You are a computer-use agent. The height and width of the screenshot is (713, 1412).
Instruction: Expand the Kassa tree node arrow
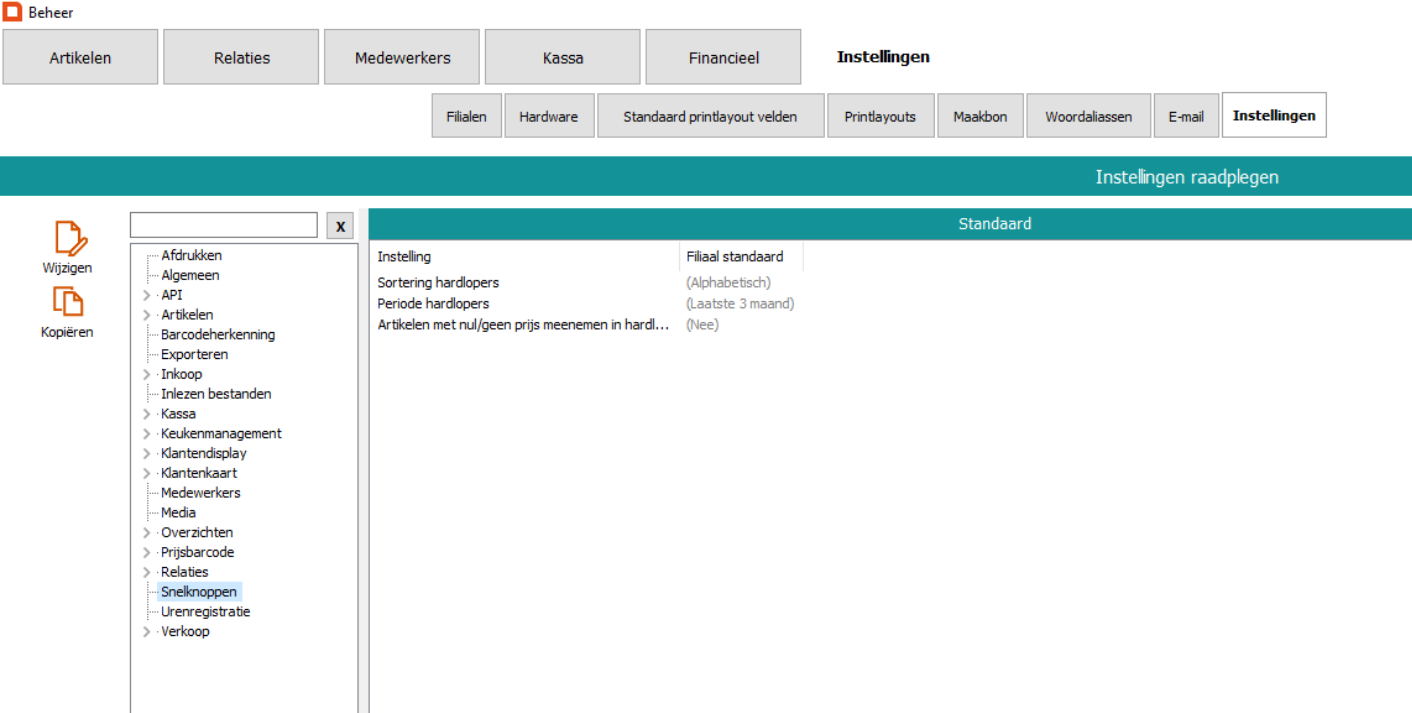click(x=147, y=414)
